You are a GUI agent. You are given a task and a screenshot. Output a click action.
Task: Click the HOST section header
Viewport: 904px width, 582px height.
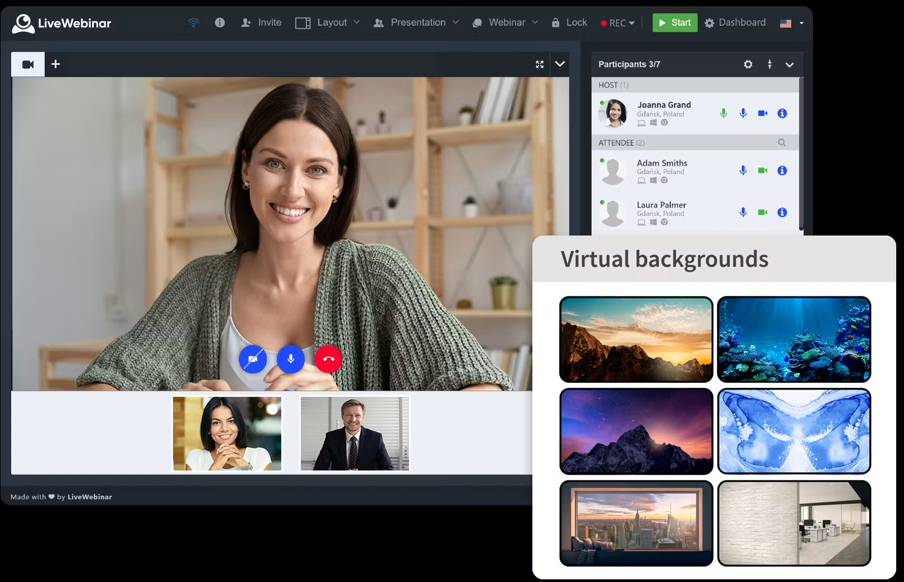point(696,85)
